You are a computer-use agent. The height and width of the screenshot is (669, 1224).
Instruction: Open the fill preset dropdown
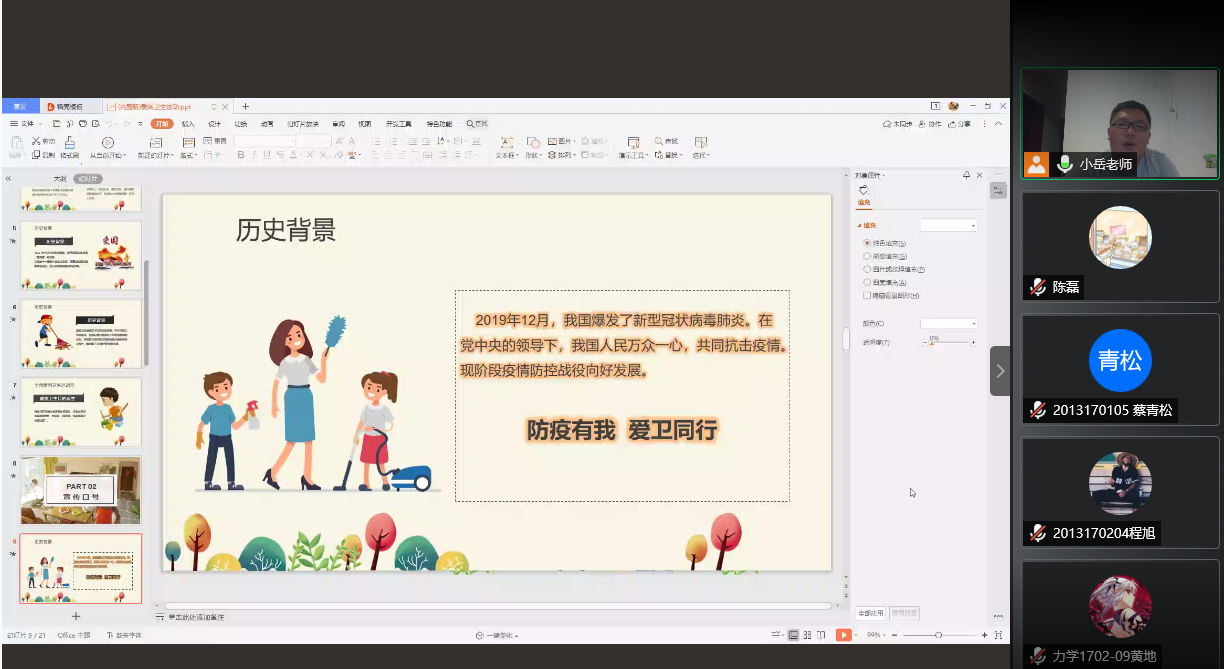point(948,226)
